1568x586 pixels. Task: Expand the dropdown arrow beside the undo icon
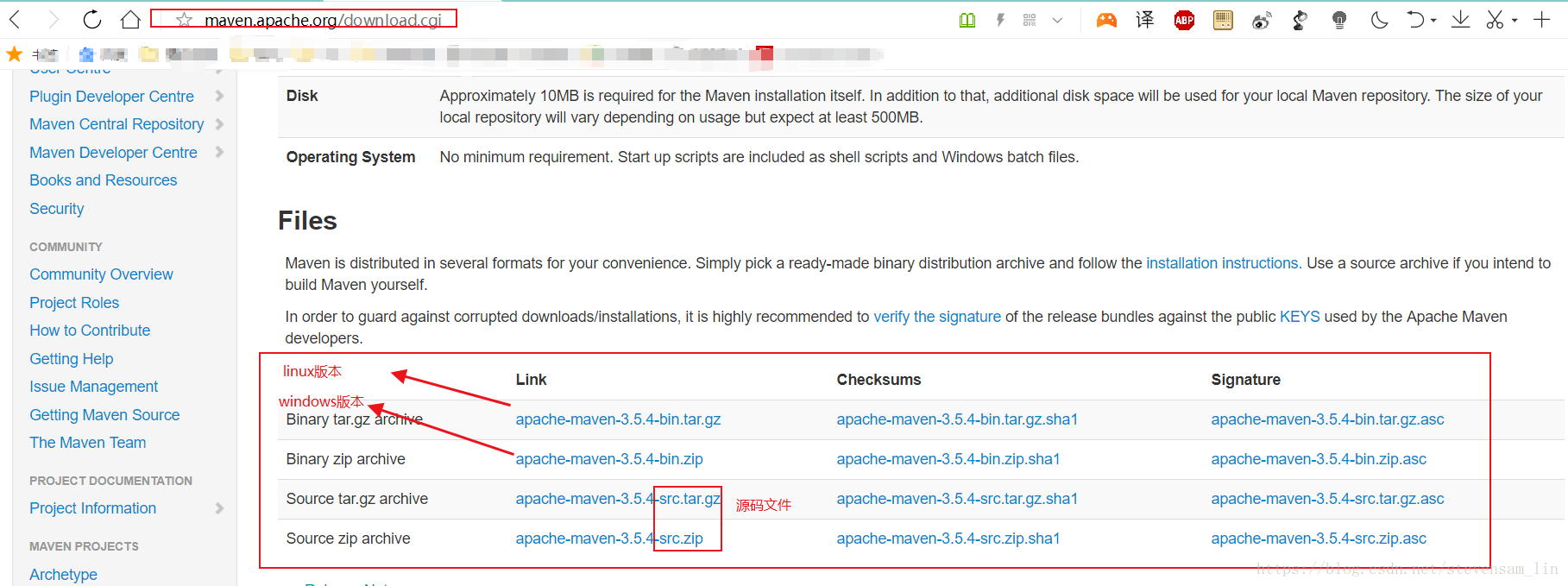pyautogui.click(x=1433, y=21)
